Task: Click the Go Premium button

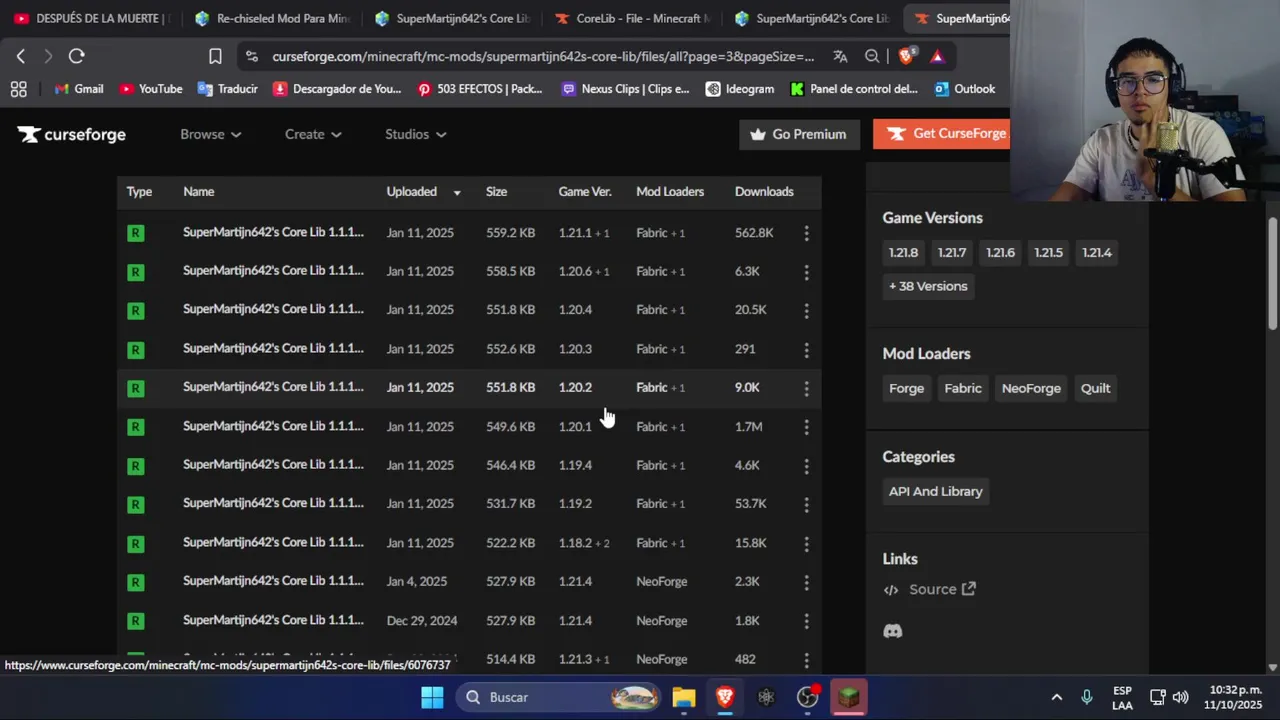Action: 799,134
